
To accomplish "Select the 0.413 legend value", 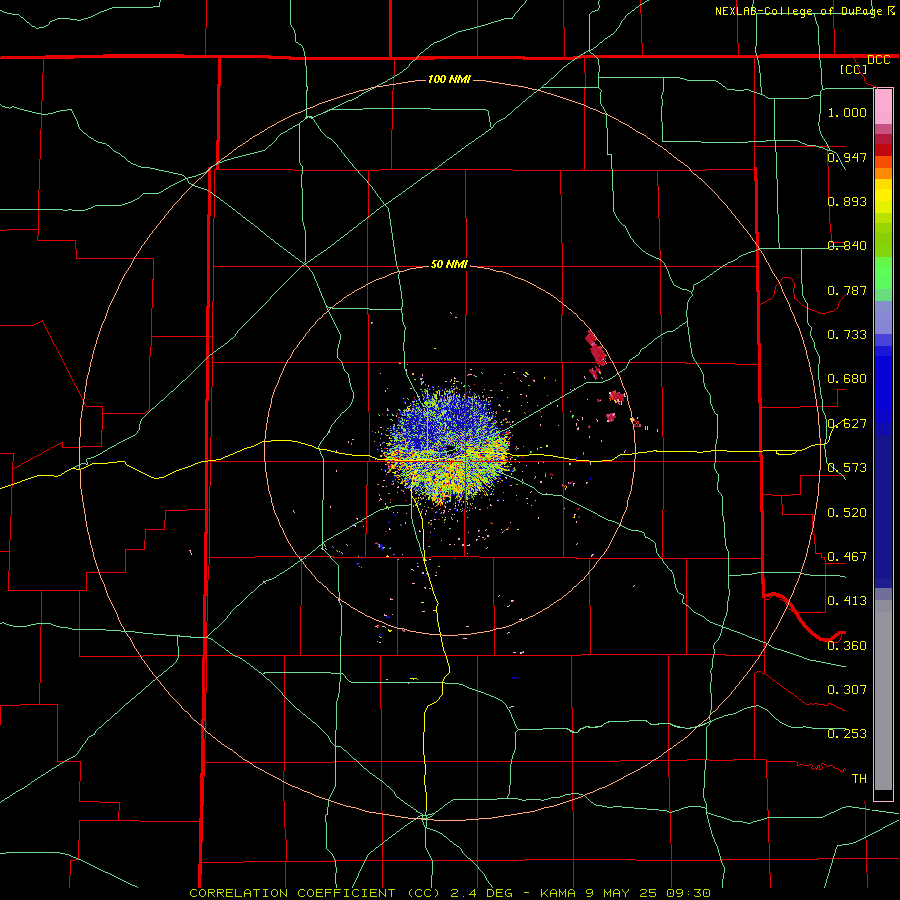I will pos(847,601).
